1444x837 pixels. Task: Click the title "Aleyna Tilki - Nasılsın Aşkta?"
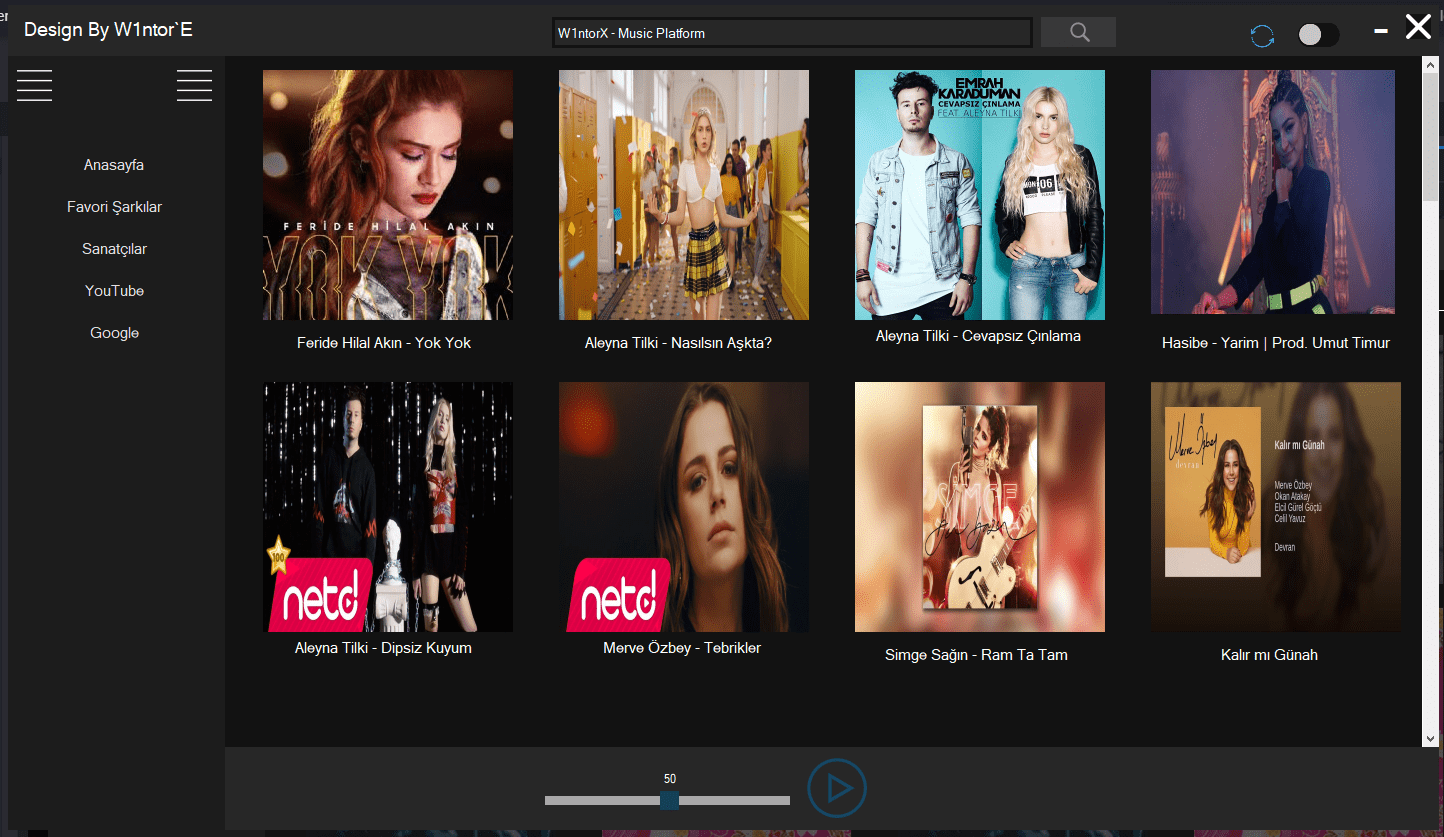point(679,343)
